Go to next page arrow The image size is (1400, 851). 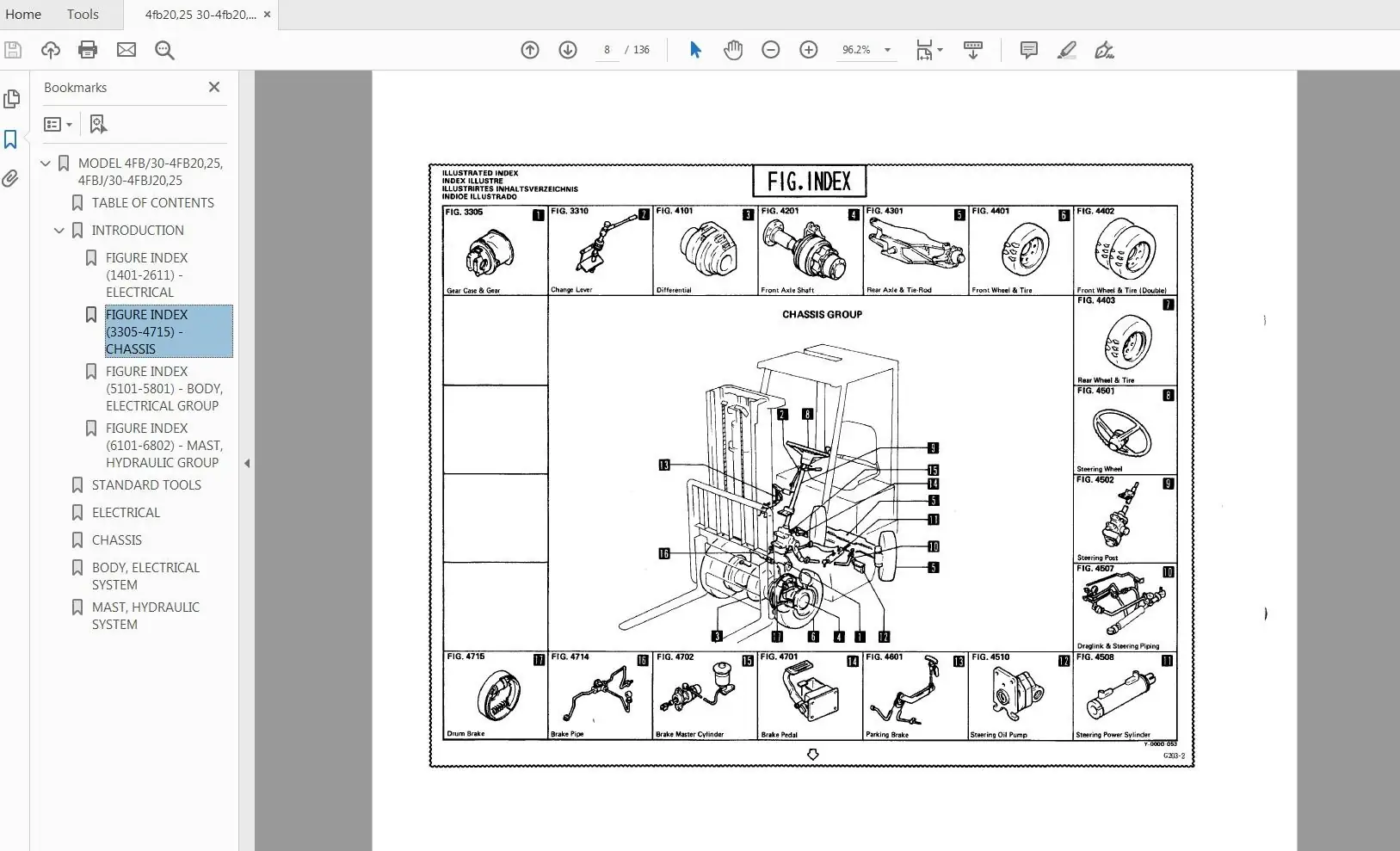pyautogui.click(x=568, y=50)
